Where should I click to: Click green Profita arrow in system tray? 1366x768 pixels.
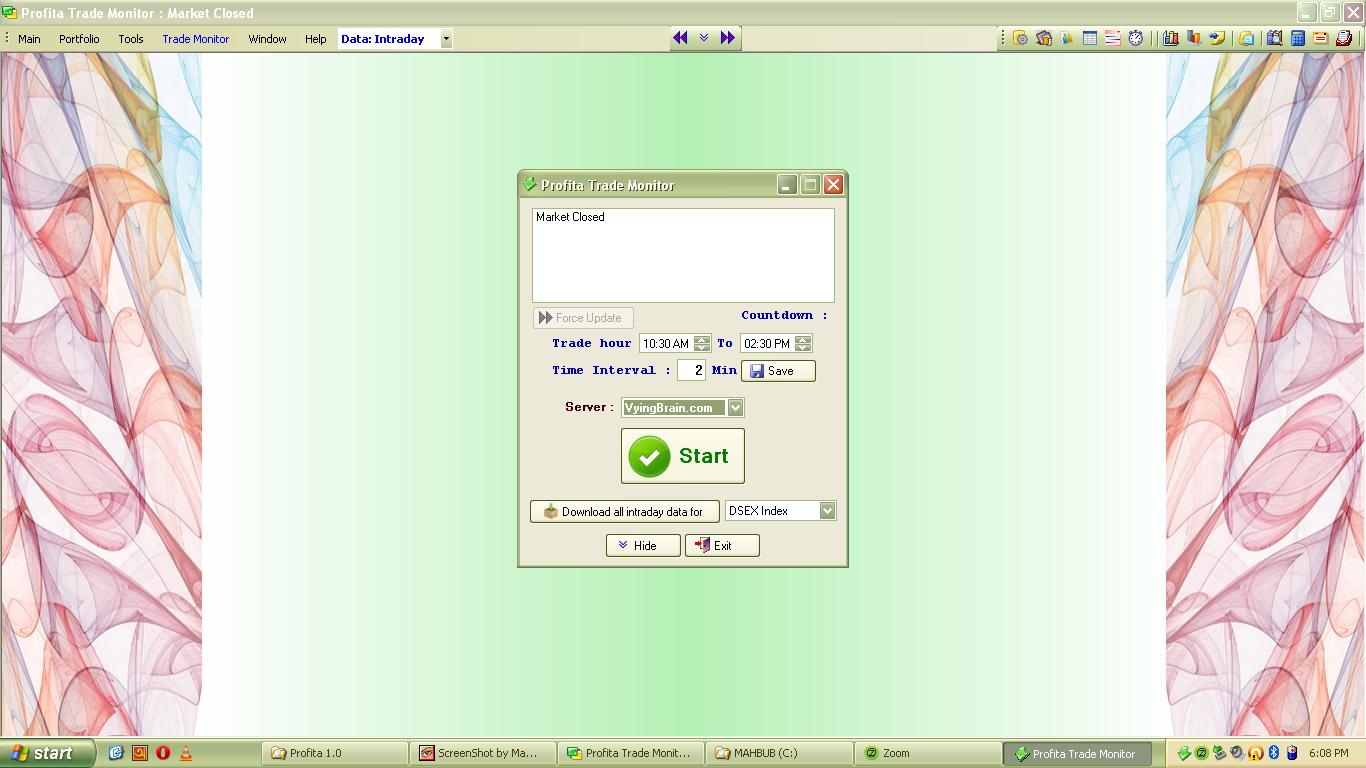coord(1184,753)
